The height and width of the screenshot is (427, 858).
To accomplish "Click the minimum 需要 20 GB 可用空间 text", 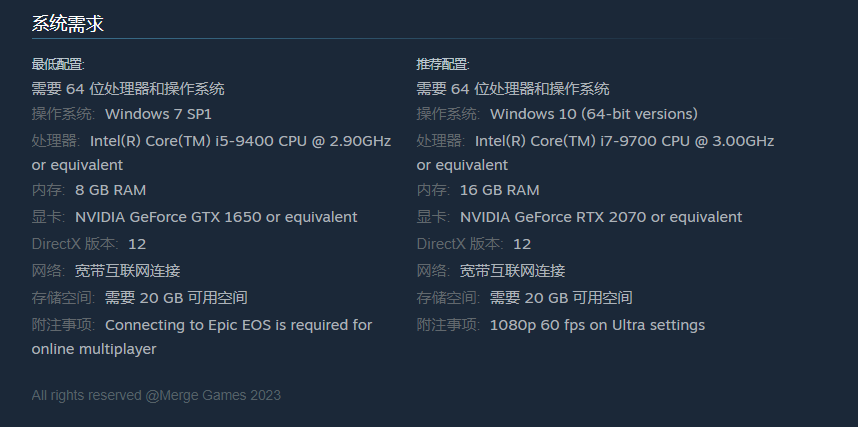I will (176, 298).
